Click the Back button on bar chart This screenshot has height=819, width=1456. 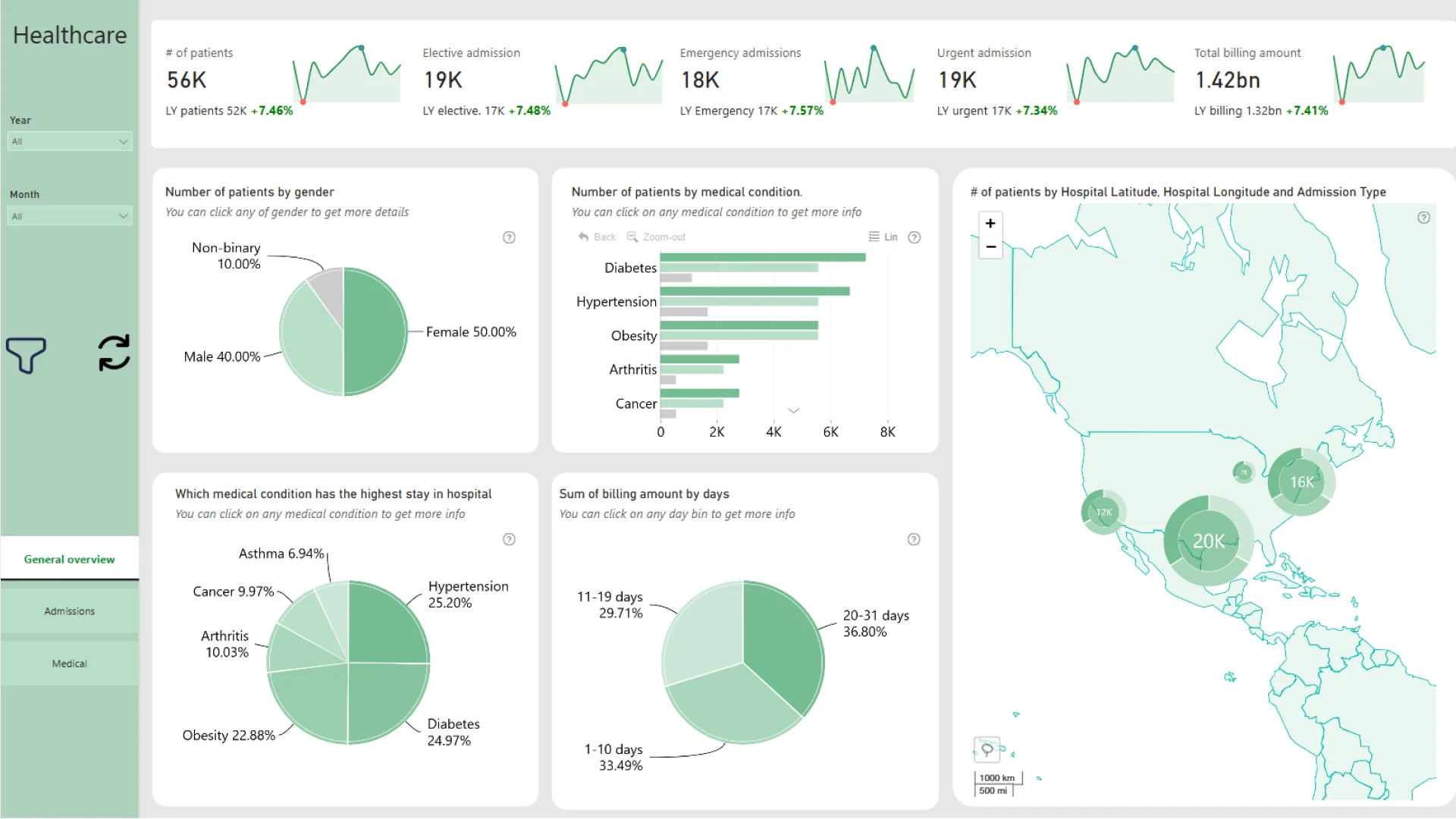[597, 237]
